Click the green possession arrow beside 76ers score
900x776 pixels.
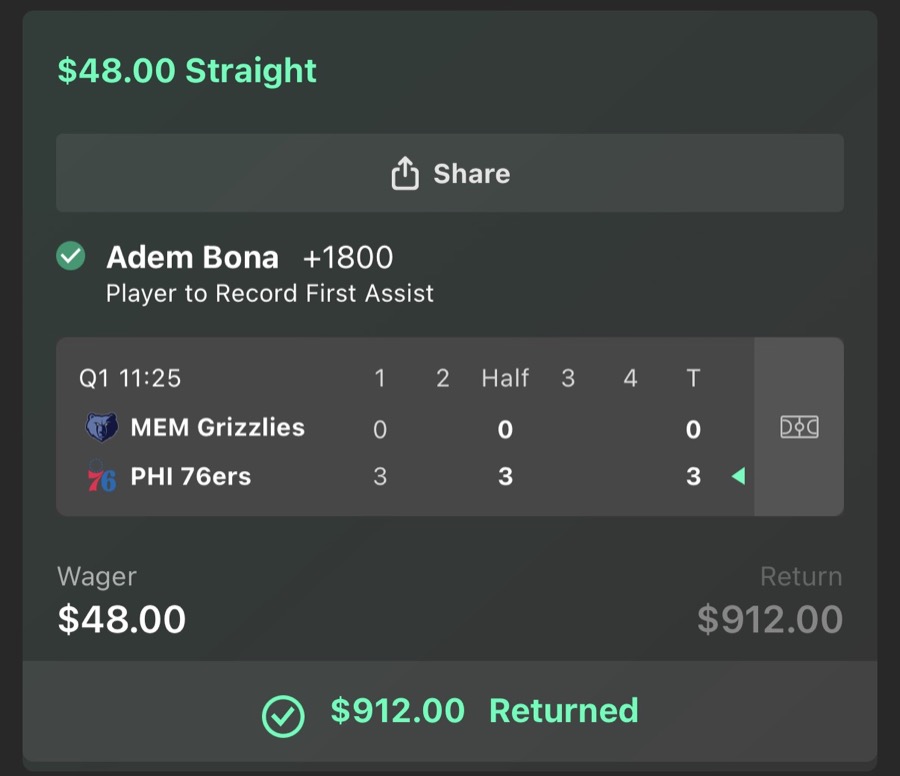(739, 477)
